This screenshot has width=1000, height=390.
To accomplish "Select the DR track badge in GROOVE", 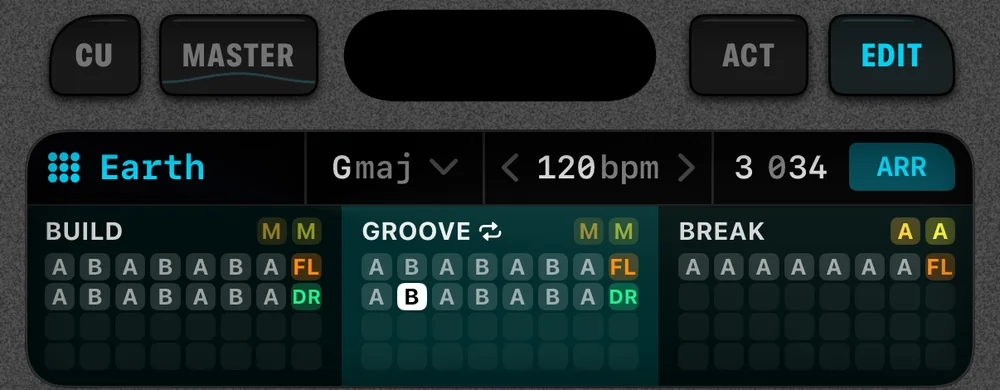I will coord(623,296).
